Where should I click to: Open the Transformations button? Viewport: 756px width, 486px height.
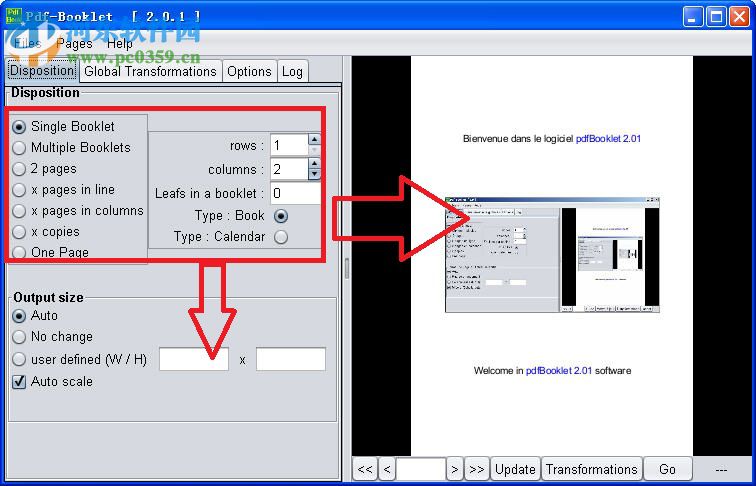[x=592, y=469]
